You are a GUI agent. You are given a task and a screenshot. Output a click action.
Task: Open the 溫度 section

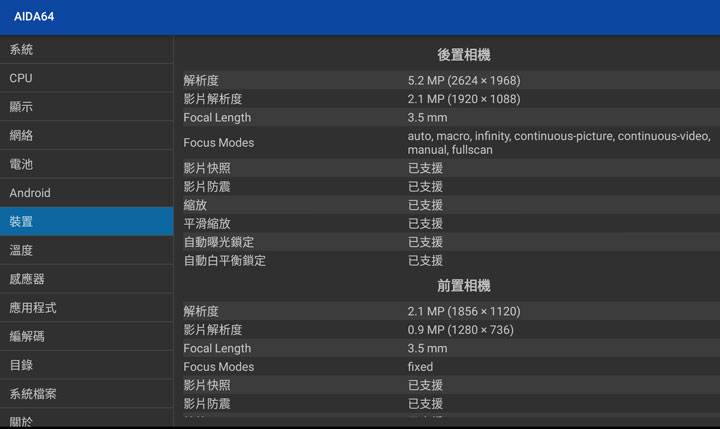pyautogui.click(x=86, y=250)
